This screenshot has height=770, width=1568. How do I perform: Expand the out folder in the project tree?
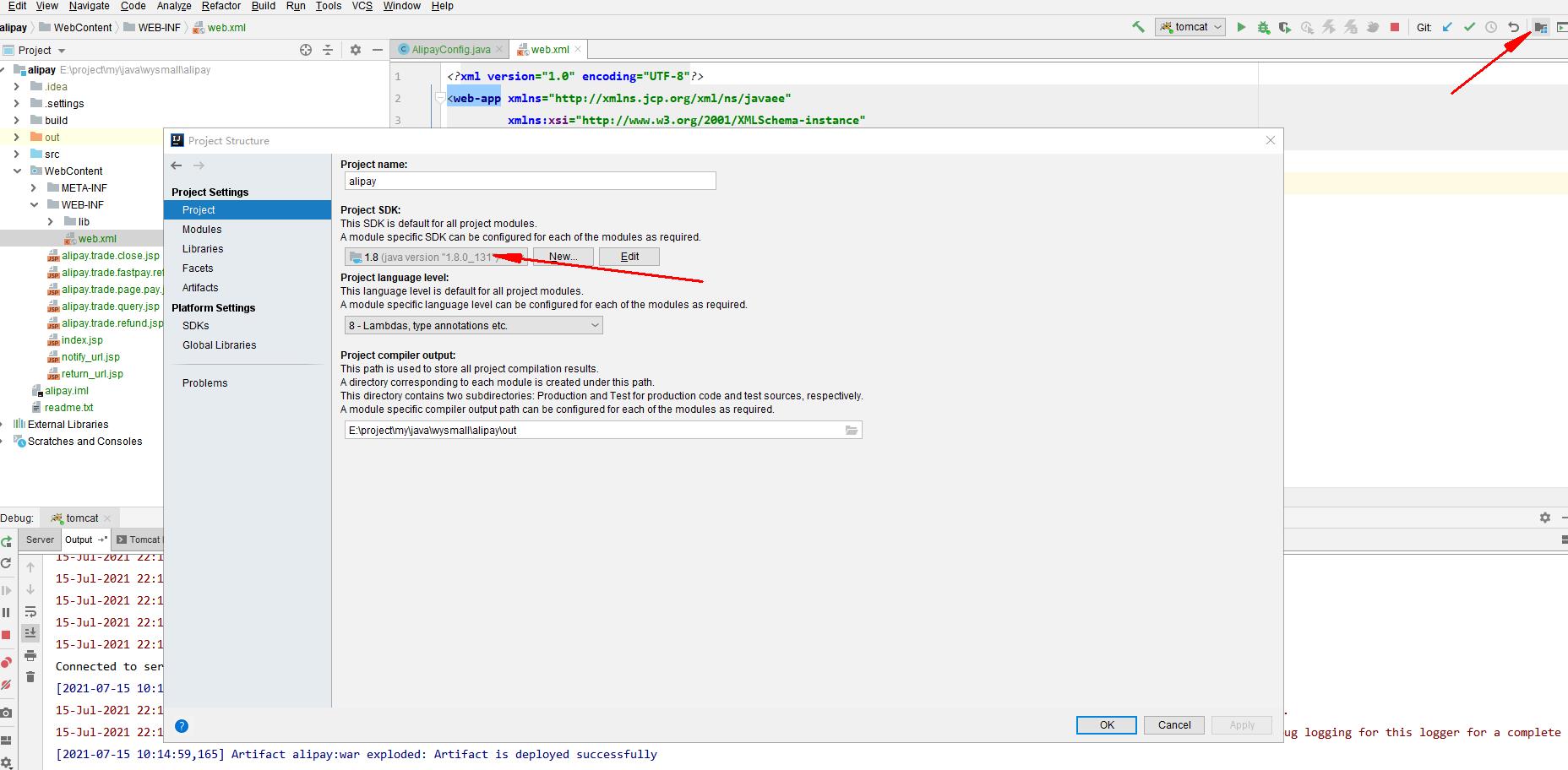(x=17, y=137)
